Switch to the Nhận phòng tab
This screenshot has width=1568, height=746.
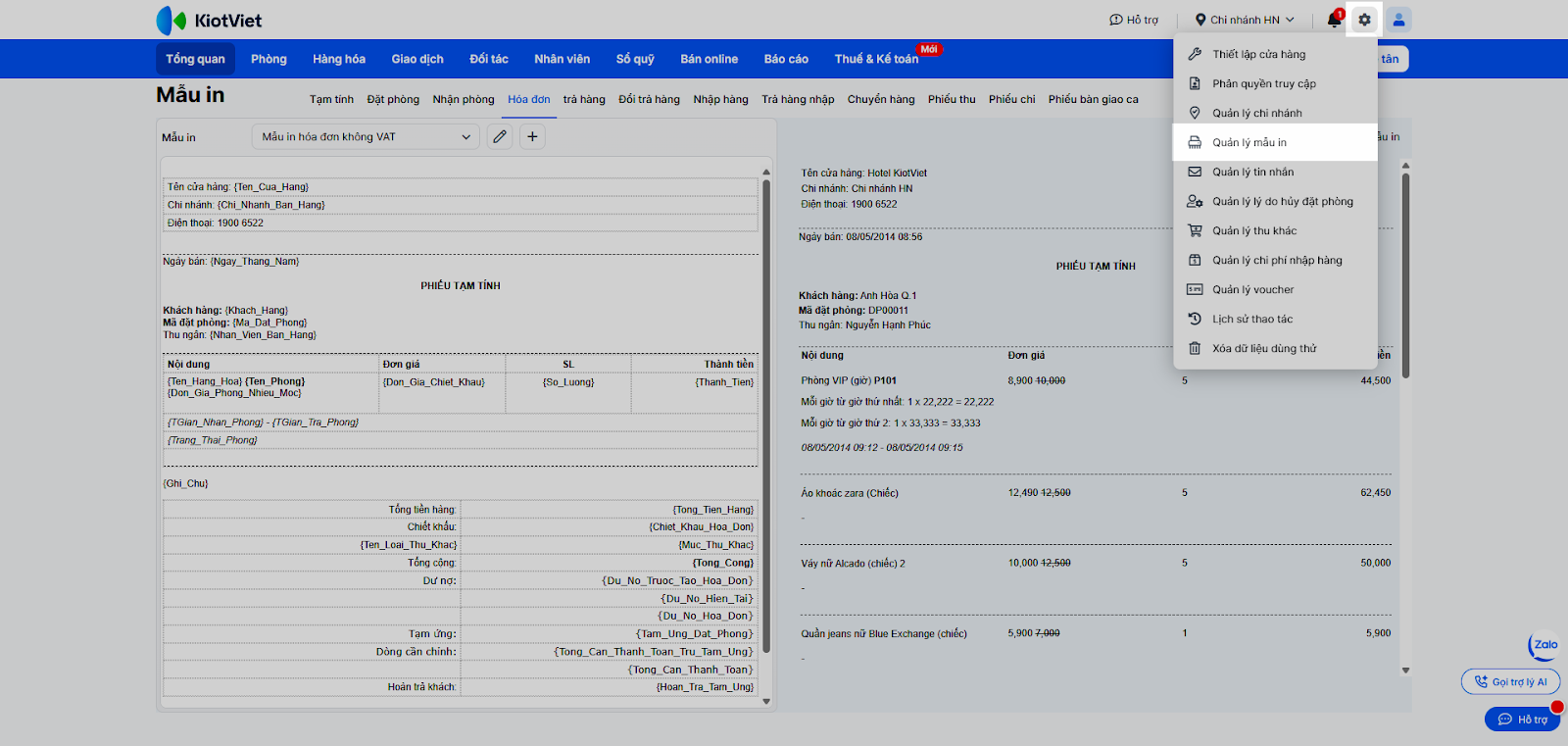point(464,99)
